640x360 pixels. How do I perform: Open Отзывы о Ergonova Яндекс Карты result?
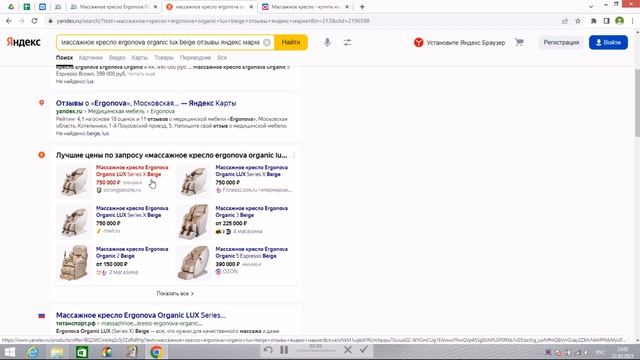coord(146,103)
